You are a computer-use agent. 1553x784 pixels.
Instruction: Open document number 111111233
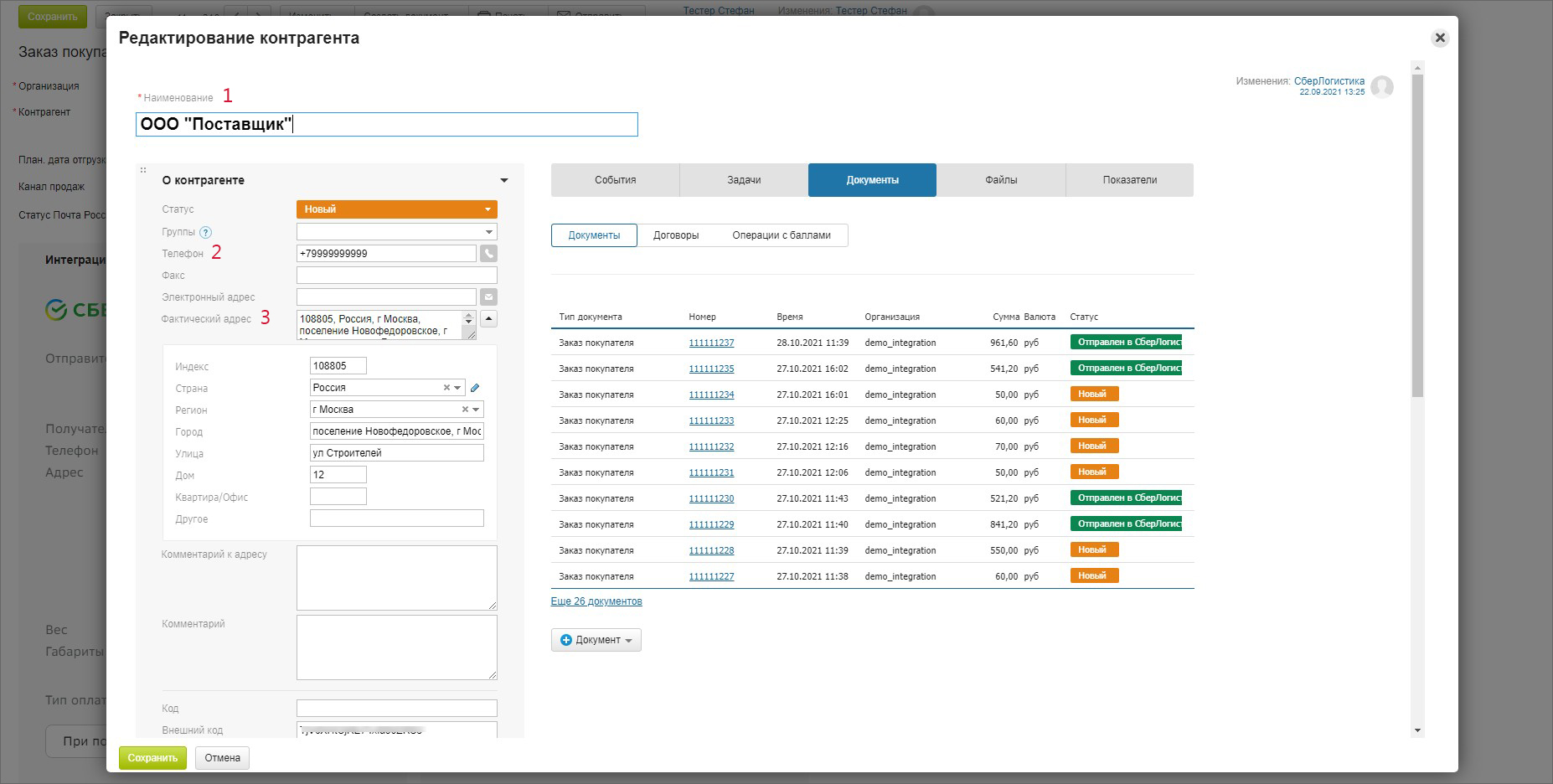point(711,420)
